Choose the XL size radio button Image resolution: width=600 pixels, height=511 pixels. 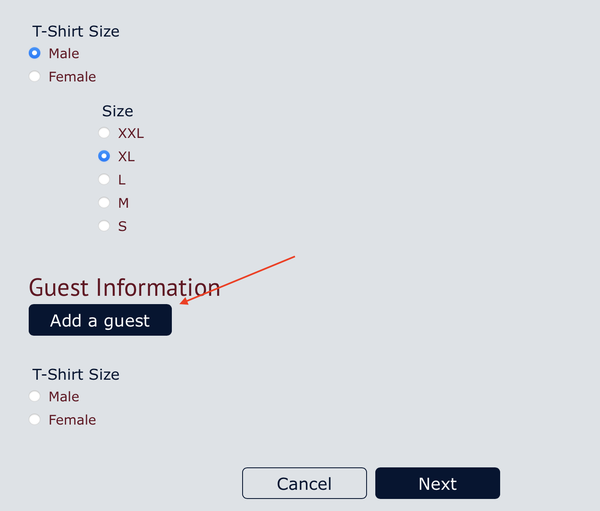click(104, 156)
